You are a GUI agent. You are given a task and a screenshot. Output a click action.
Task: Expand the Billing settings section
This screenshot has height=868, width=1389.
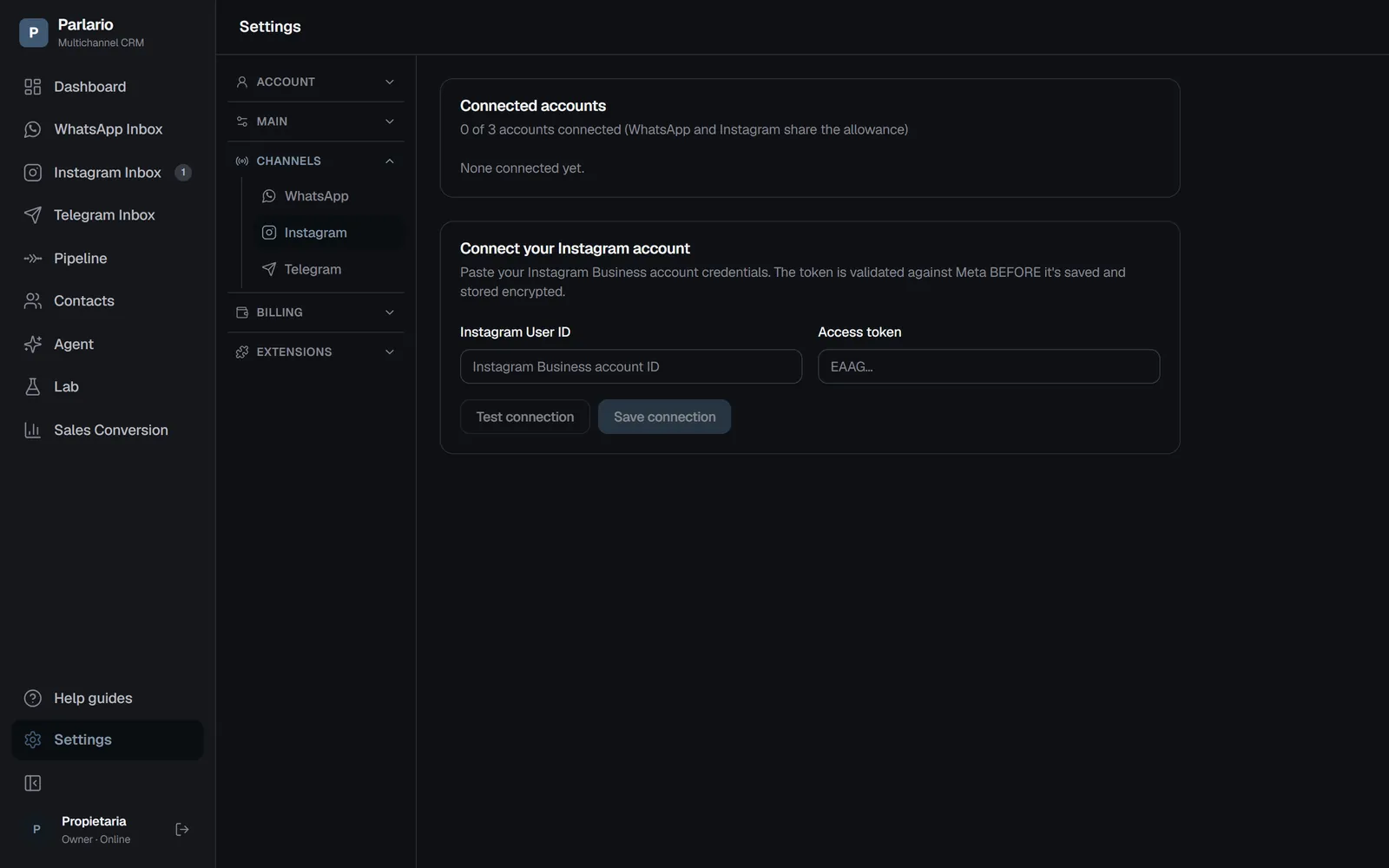point(316,312)
